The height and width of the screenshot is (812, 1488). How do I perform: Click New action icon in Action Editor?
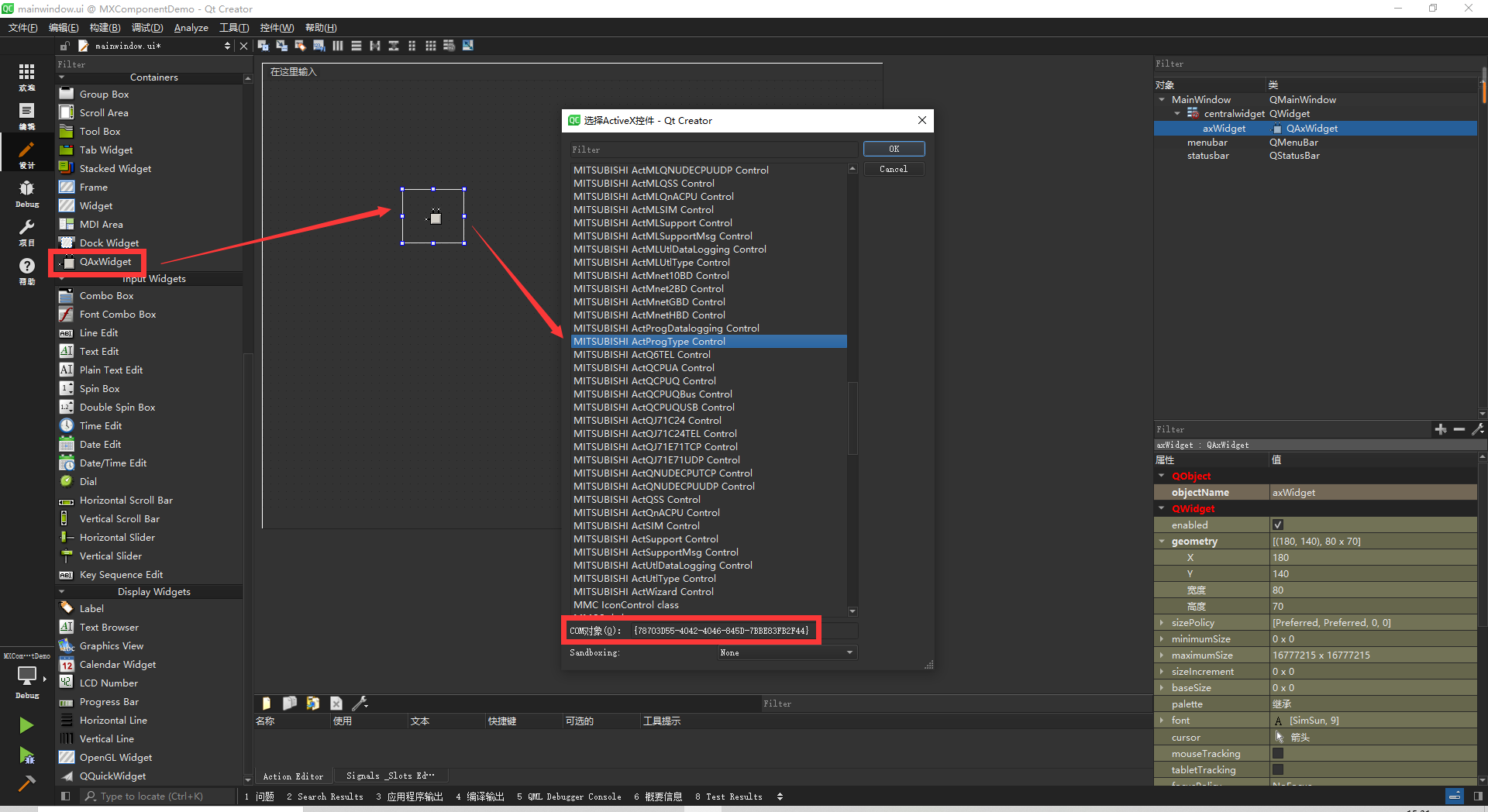(x=266, y=703)
